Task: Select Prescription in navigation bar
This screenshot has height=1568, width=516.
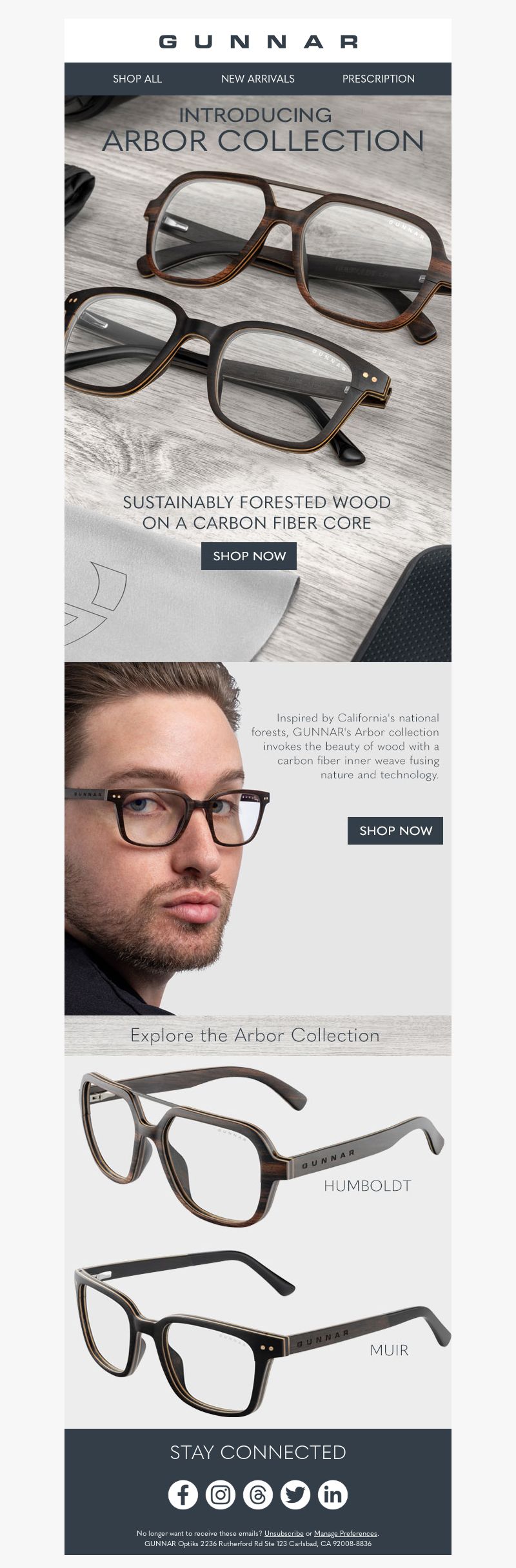Action: click(x=379, y=79)
